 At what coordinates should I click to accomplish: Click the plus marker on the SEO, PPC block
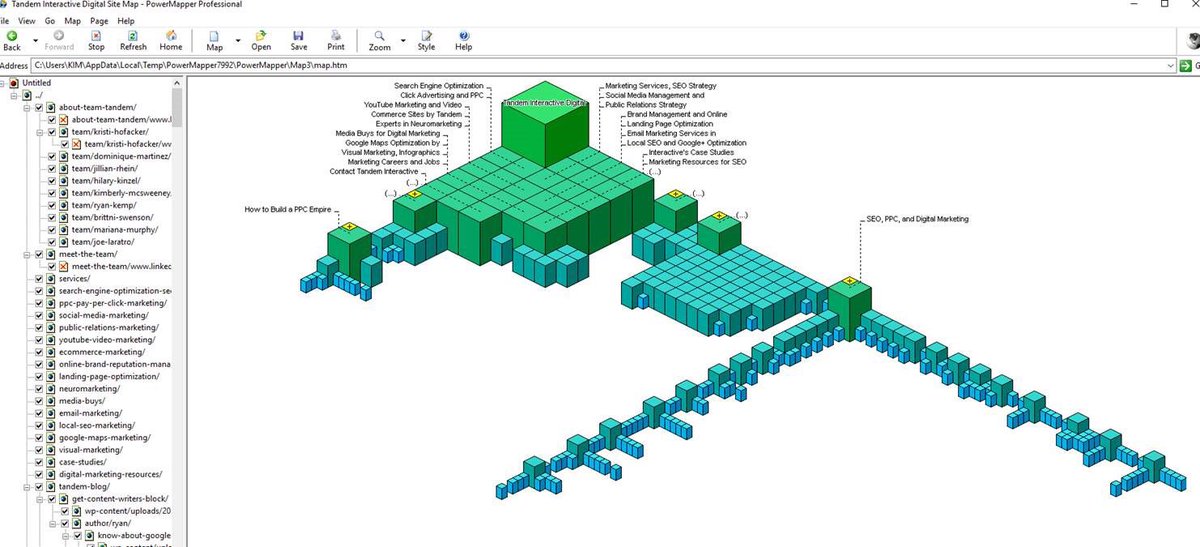click(849, 281)
